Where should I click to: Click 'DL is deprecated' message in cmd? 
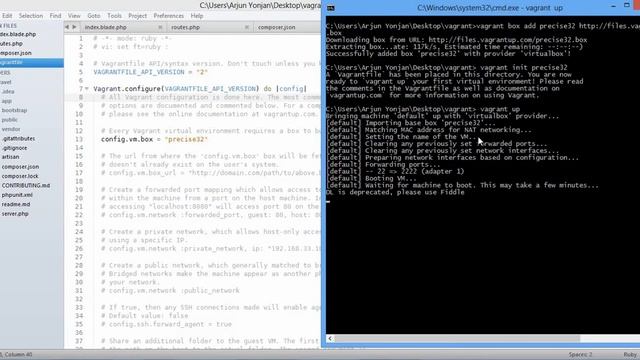(395, 192)
